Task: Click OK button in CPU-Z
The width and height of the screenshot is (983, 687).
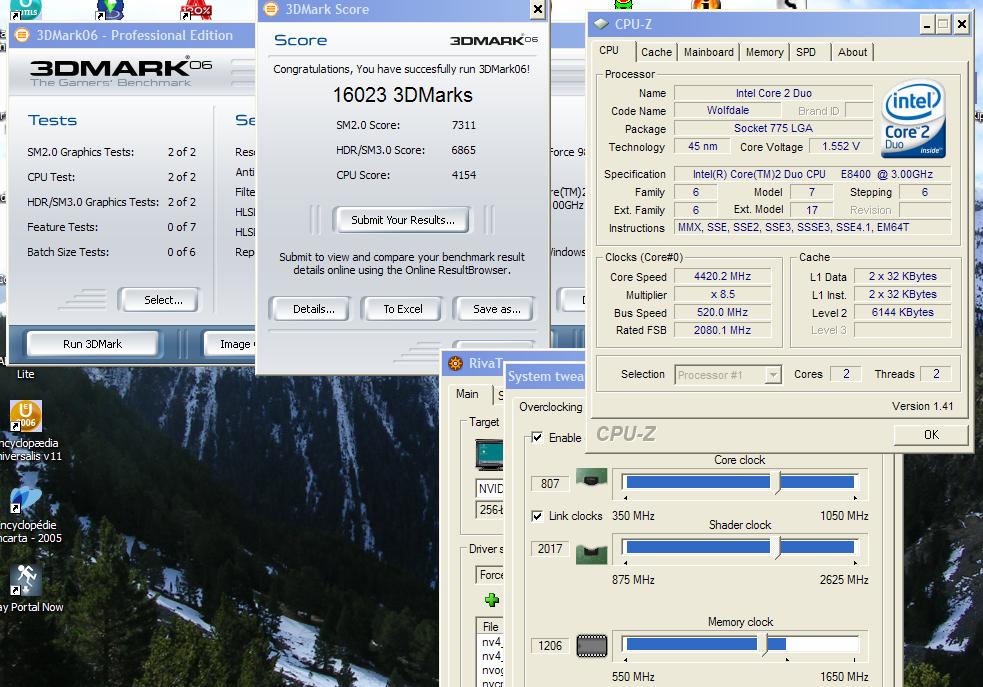Action: click(931, 434)
